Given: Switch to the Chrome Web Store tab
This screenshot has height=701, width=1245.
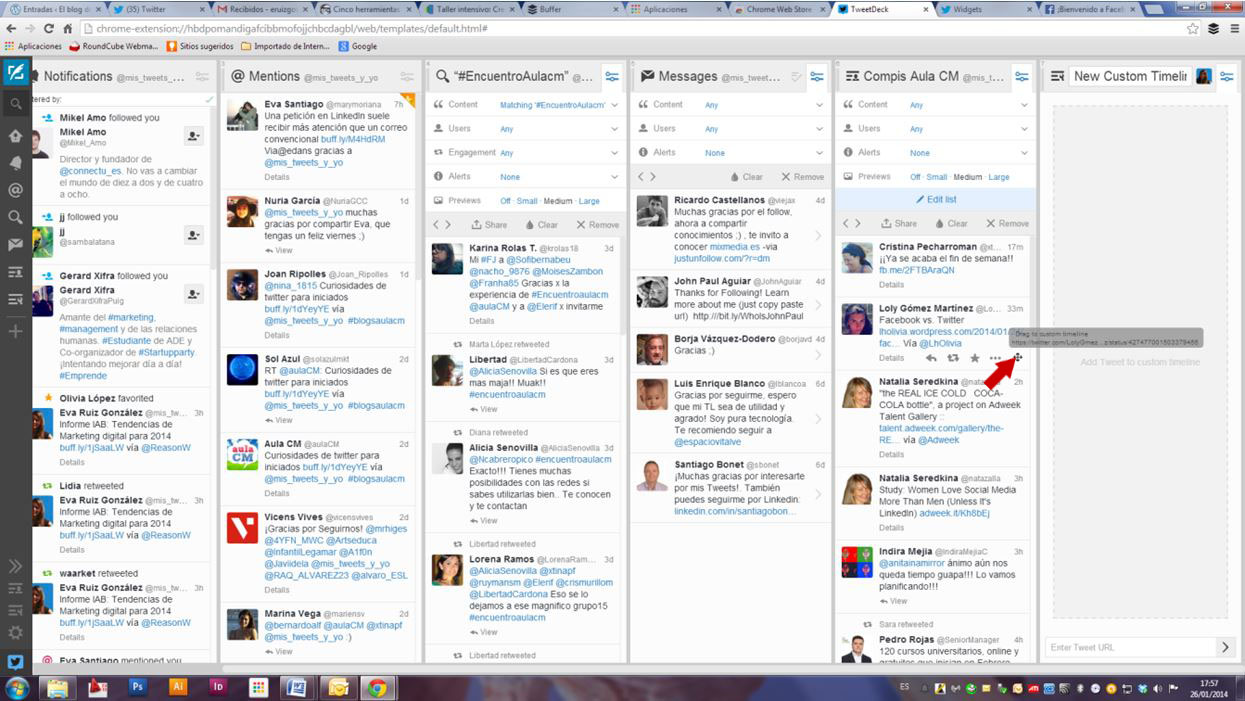Looking at the screenshot, I should [781, 9].
